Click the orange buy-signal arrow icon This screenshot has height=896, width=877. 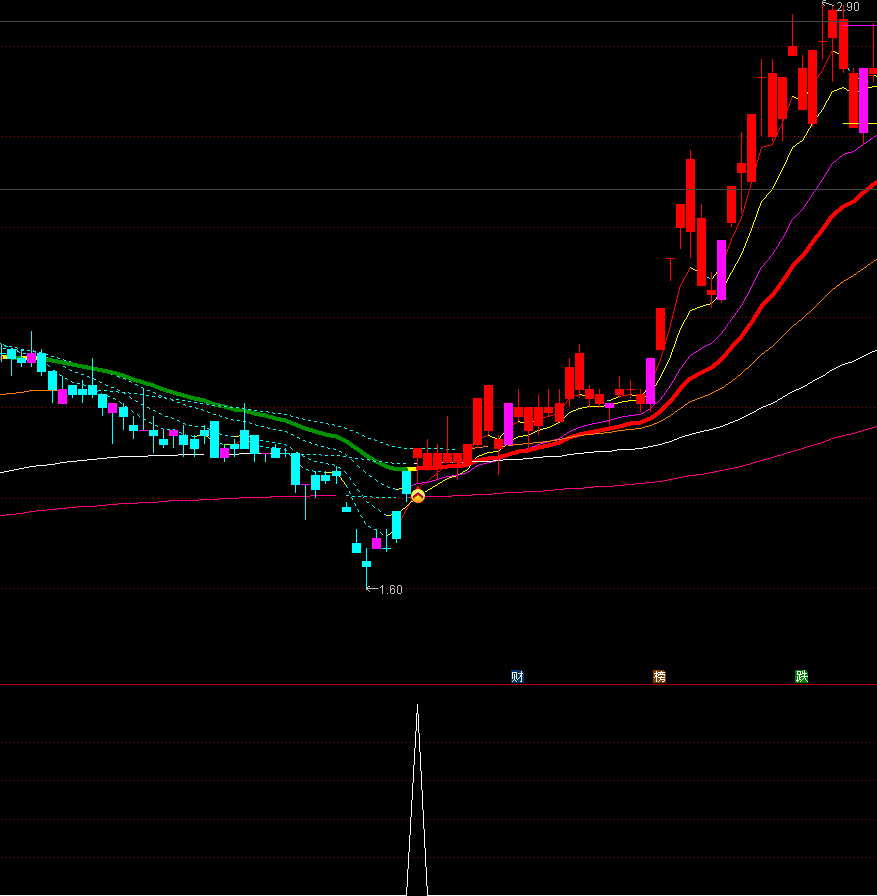coord(418,495)
